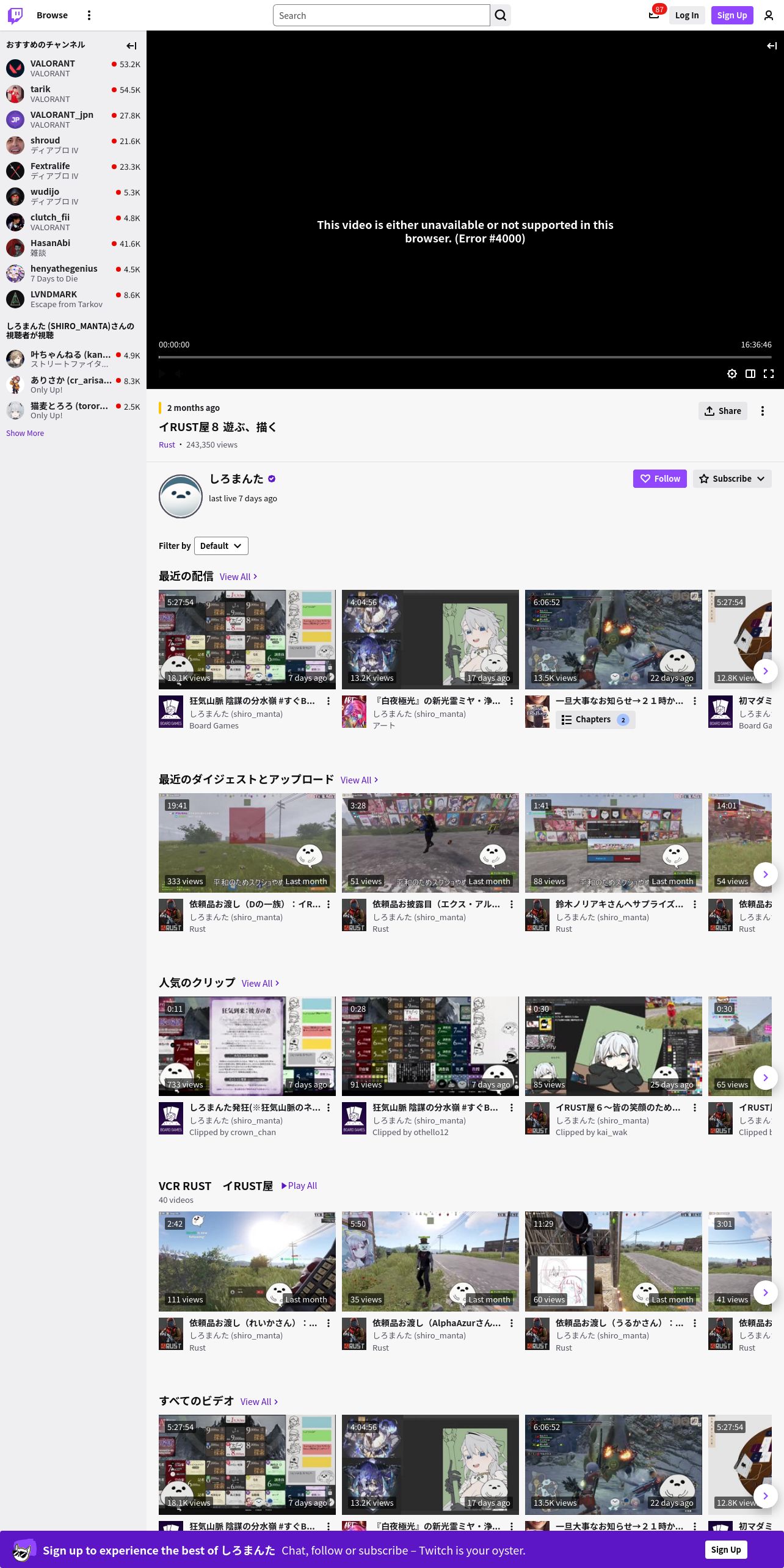The image size is (784, 1568).
Task: Open shroud channel in sidebar
Action: (73, 145)
